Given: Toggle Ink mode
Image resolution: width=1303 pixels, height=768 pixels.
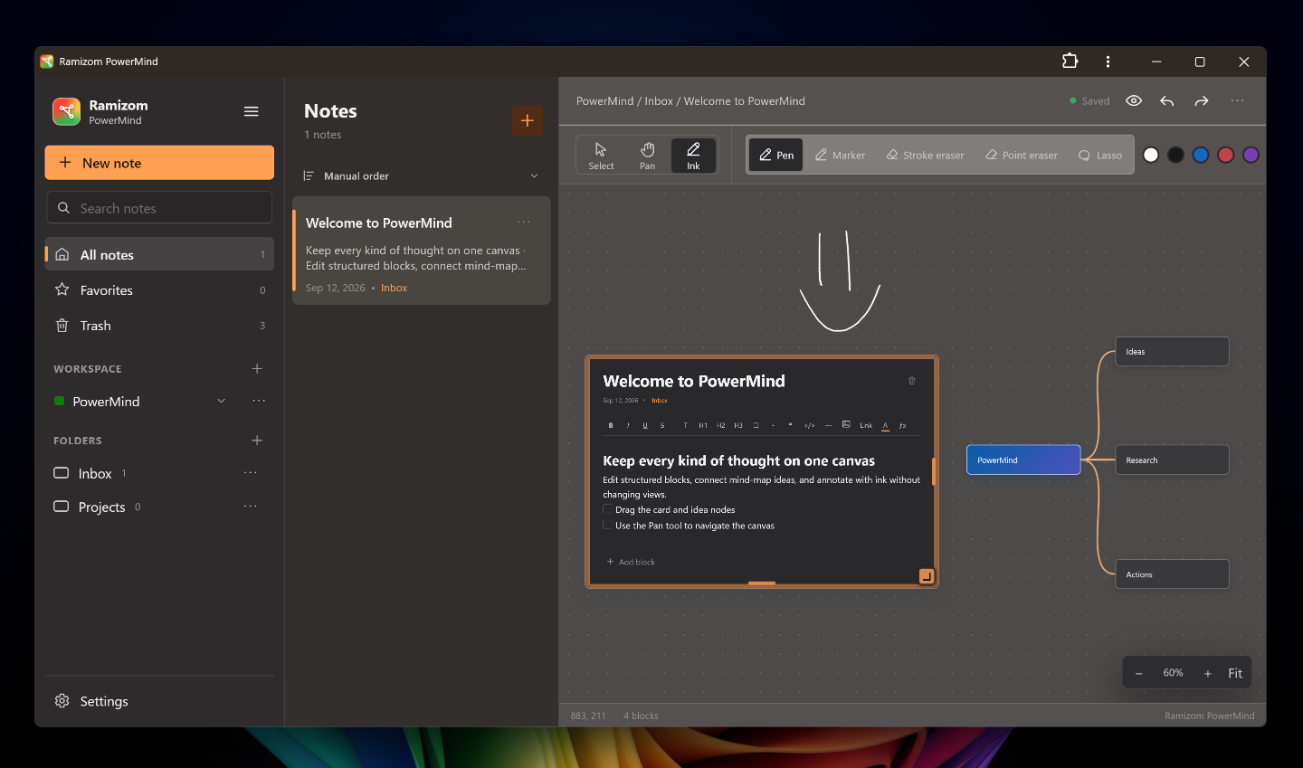Looking at the screenshot, I should (693, 156).
